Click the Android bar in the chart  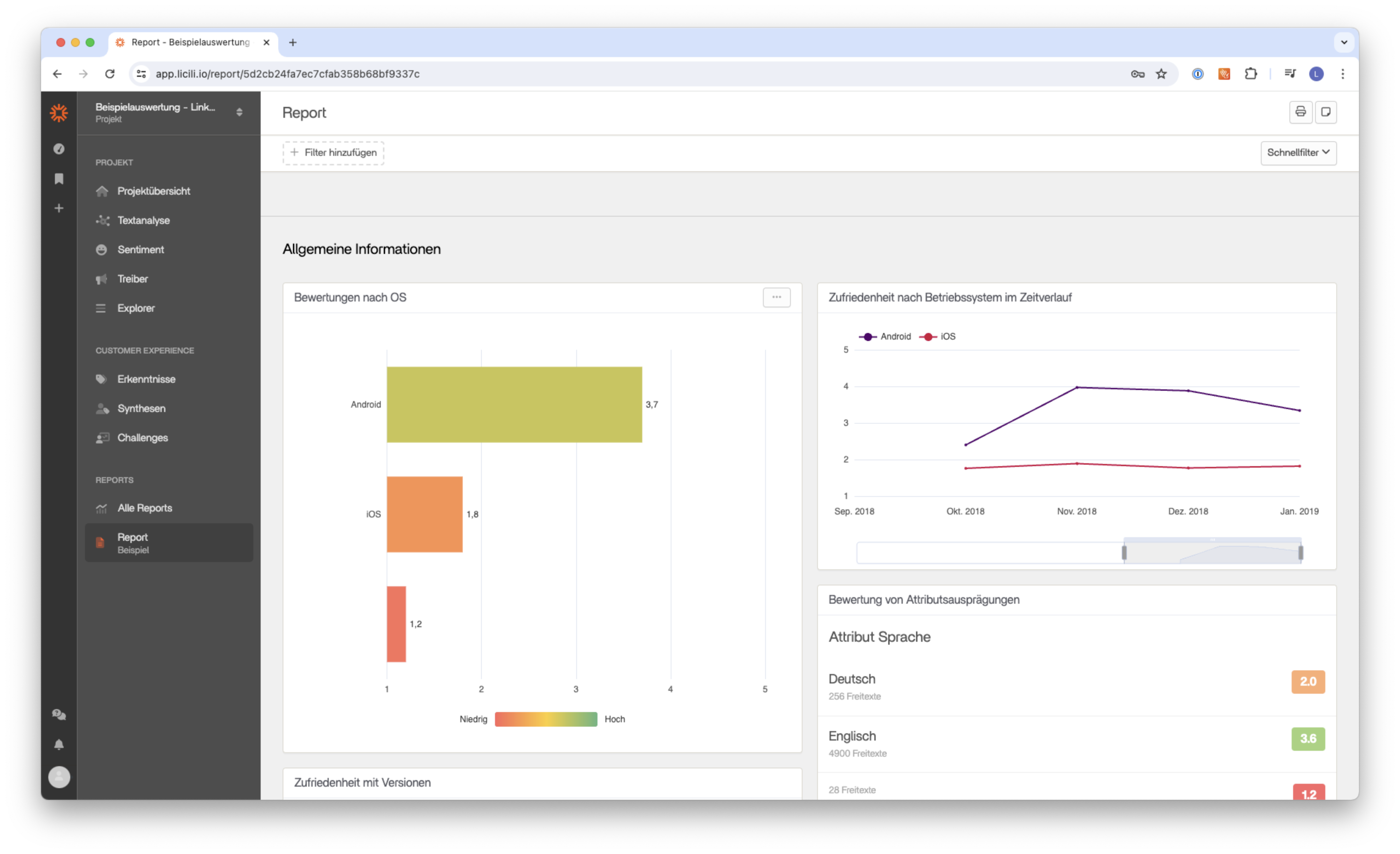[x=514, y=404]
